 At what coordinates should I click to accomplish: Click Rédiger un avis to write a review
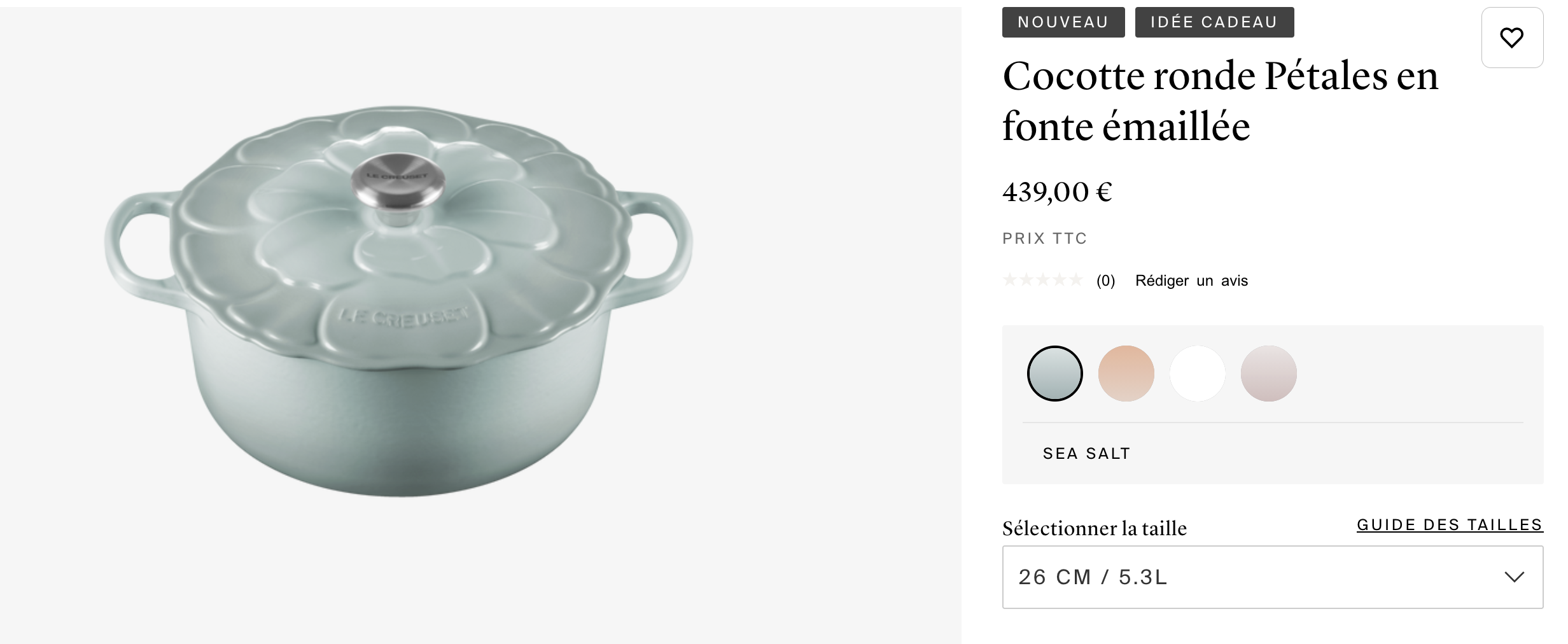click(x=1191, y=281)
